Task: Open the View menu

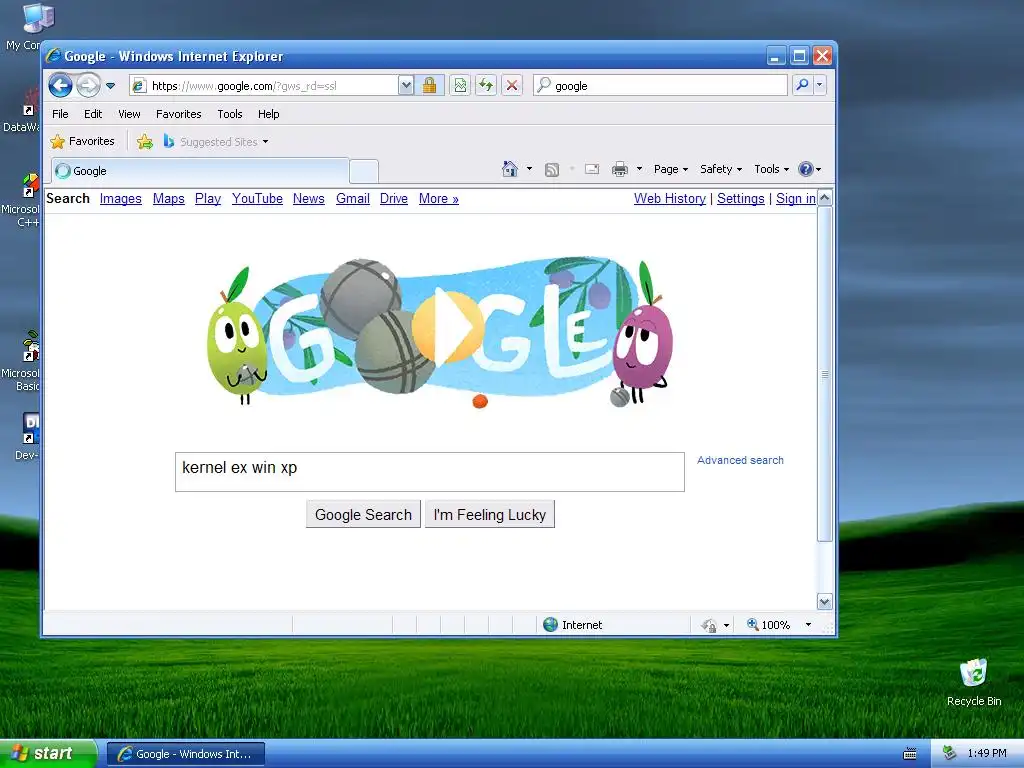Action: [129, 114]
